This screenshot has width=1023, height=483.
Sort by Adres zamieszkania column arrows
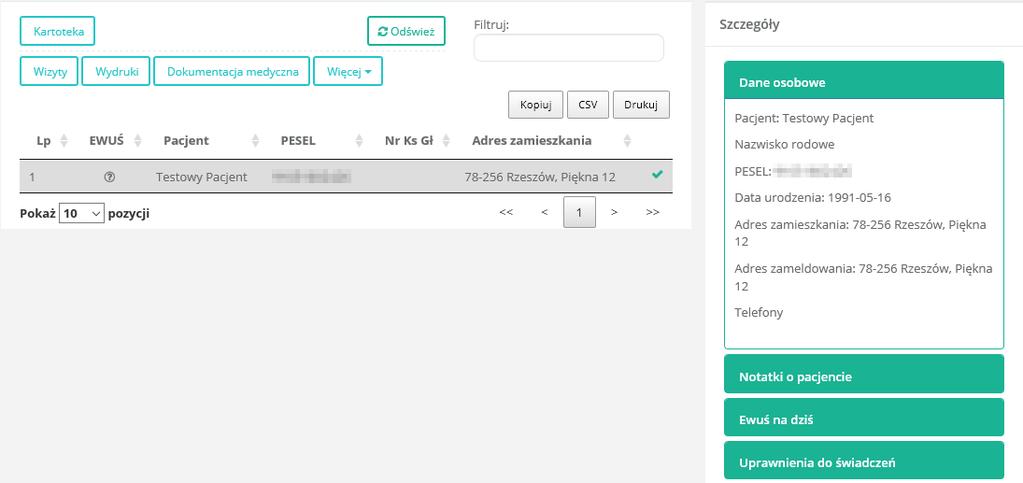click(627, 140)
